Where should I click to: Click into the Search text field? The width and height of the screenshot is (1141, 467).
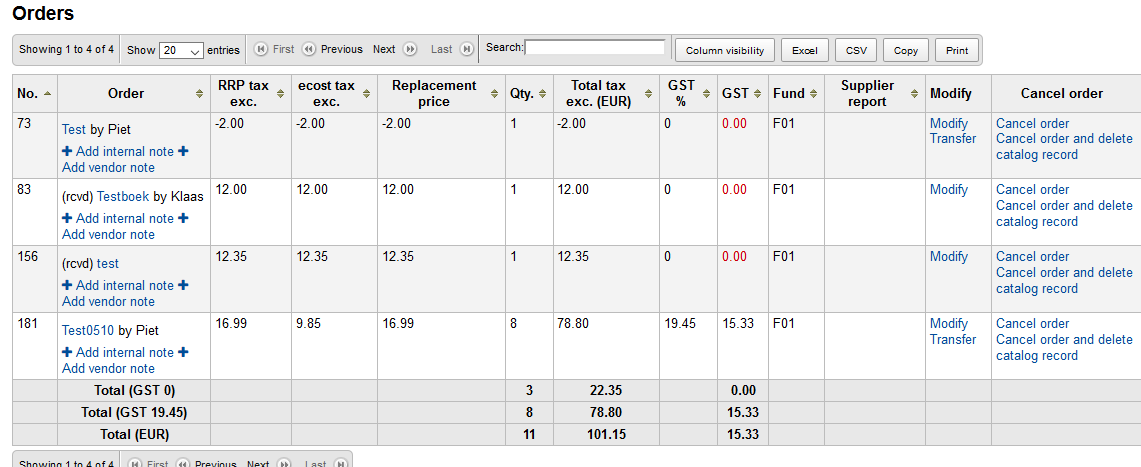click(596, 47)
